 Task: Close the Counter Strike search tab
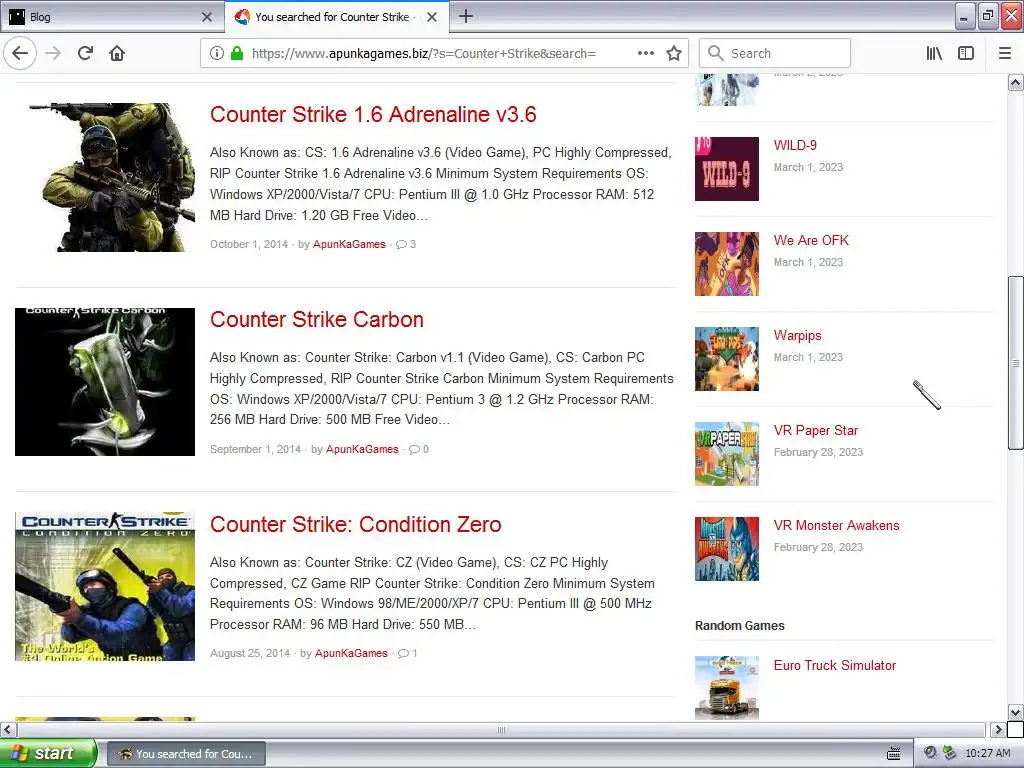[x=432, y=17]
